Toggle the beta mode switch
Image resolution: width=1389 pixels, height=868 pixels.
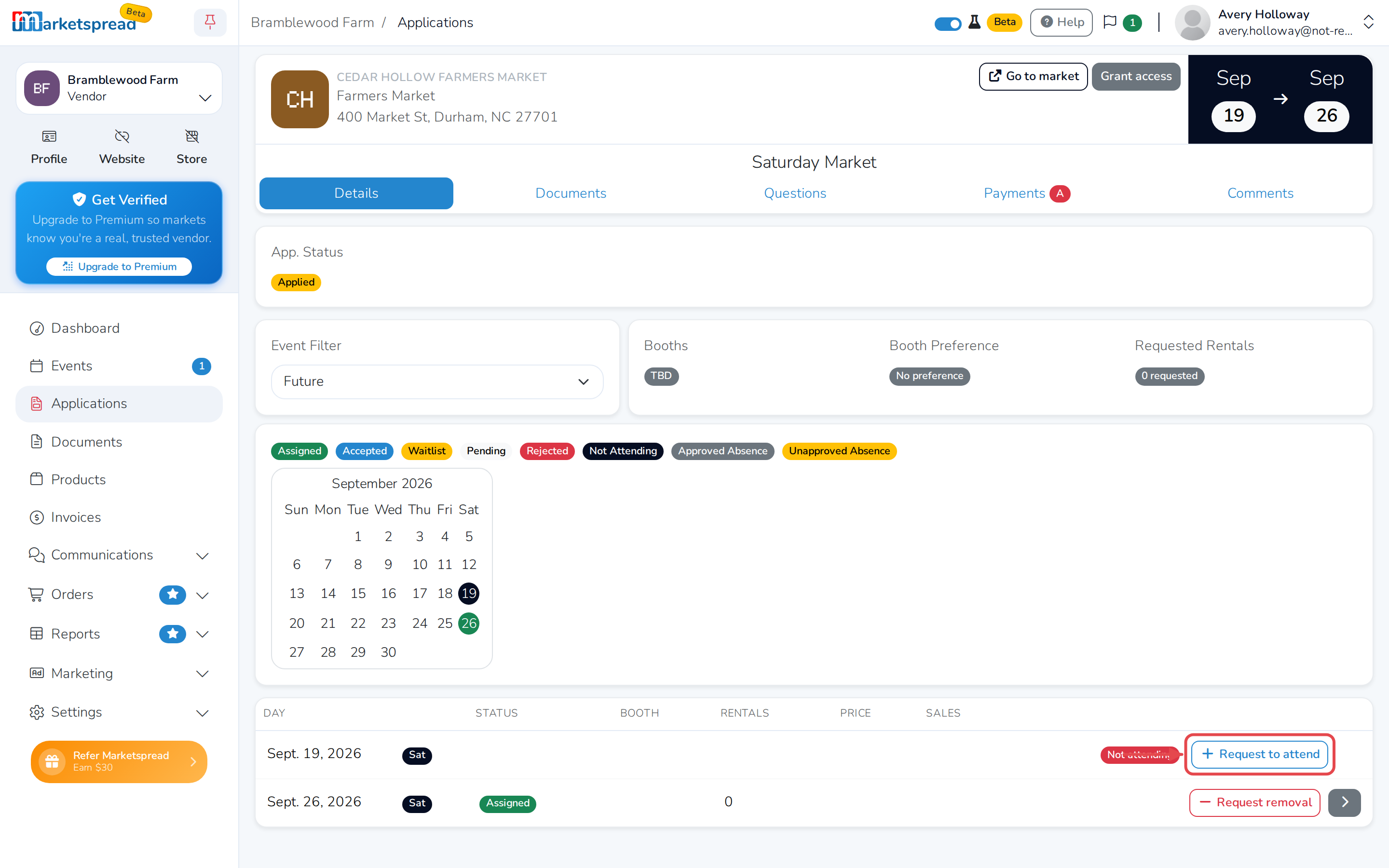tap(948, 24)
